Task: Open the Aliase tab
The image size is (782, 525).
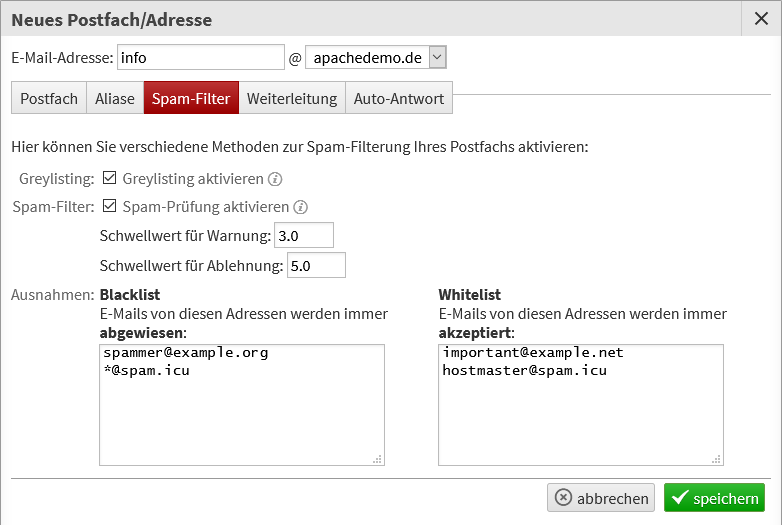Action: [115, 98]
